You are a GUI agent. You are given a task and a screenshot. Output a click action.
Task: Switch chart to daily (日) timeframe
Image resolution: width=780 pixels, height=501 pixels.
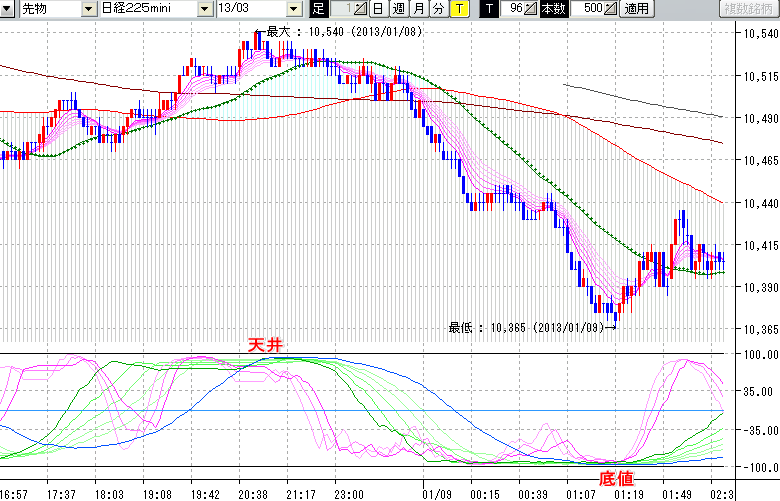(x=378, y=9)
